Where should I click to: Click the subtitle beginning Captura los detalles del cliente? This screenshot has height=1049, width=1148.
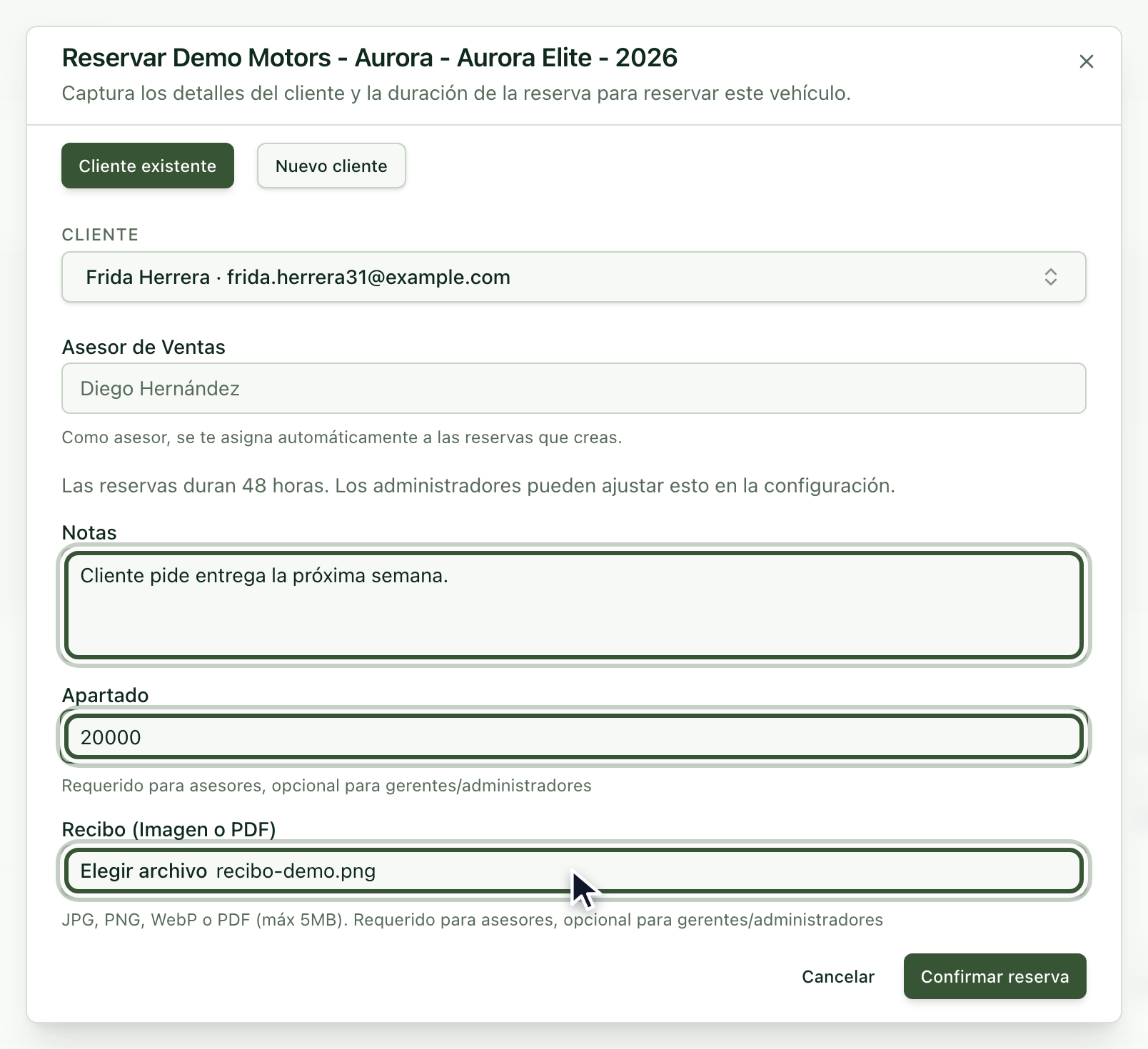456,93
